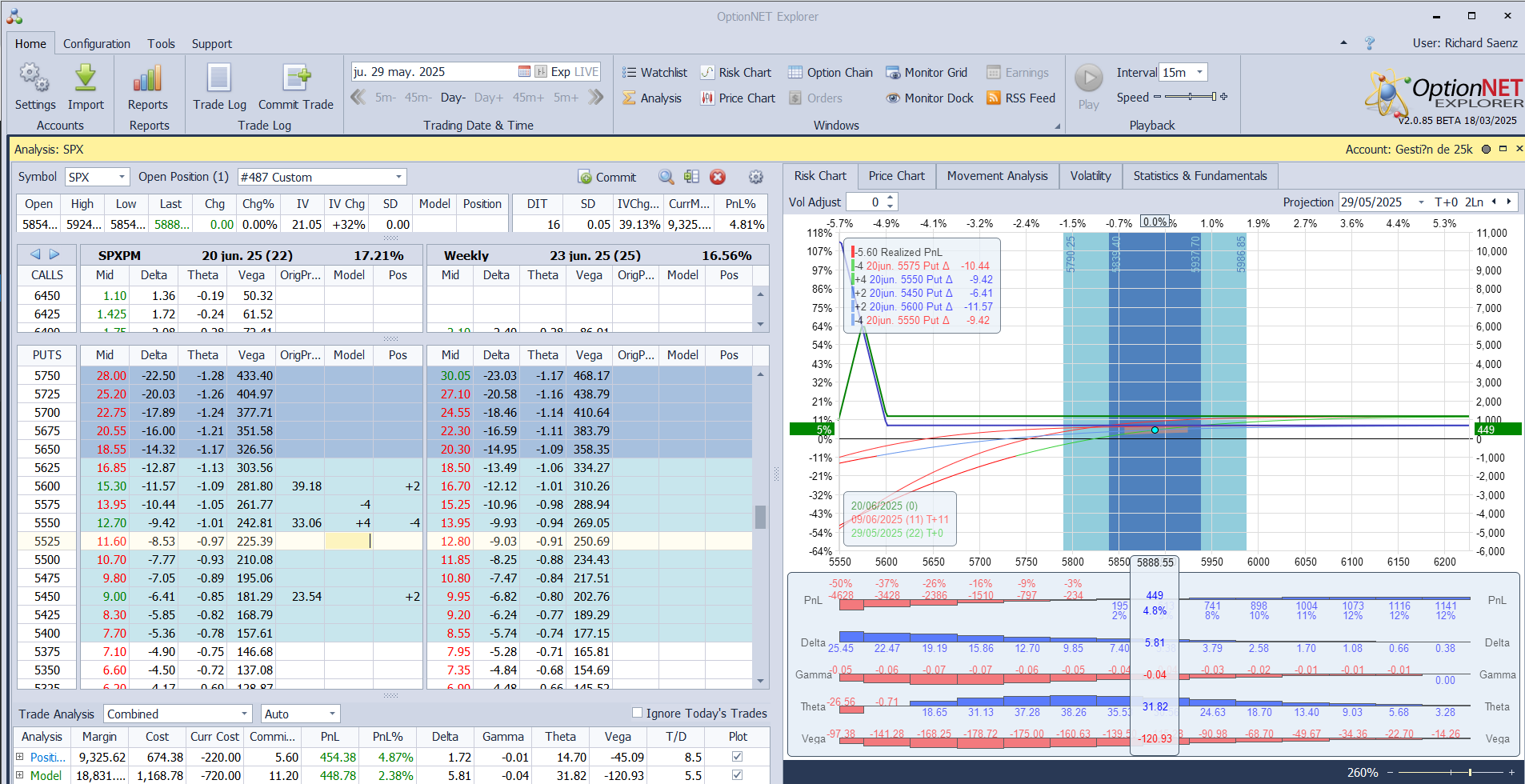Open the Monitor Grid window

(926, 73)
